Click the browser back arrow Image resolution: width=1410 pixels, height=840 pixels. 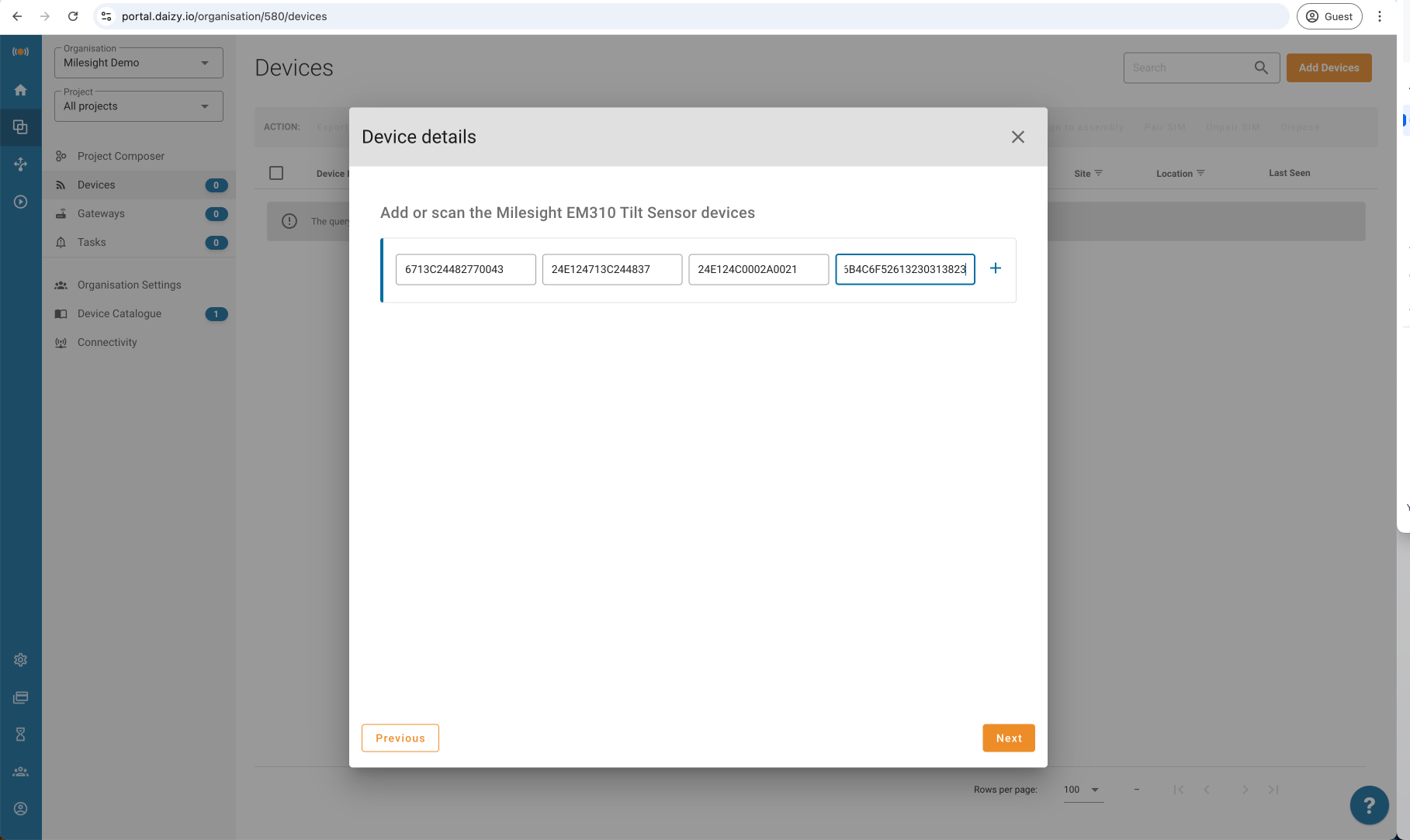pyautogui.click(x=17, y=16)
